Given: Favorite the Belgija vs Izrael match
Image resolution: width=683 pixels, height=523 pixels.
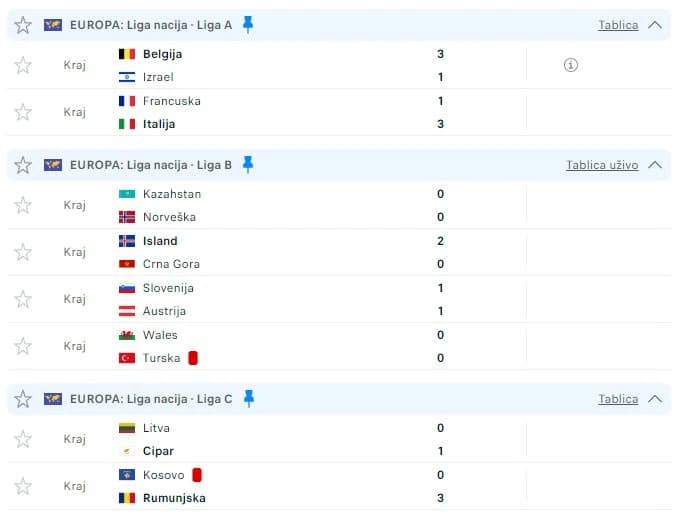Looking at the screenshot, I should point(23,65).
